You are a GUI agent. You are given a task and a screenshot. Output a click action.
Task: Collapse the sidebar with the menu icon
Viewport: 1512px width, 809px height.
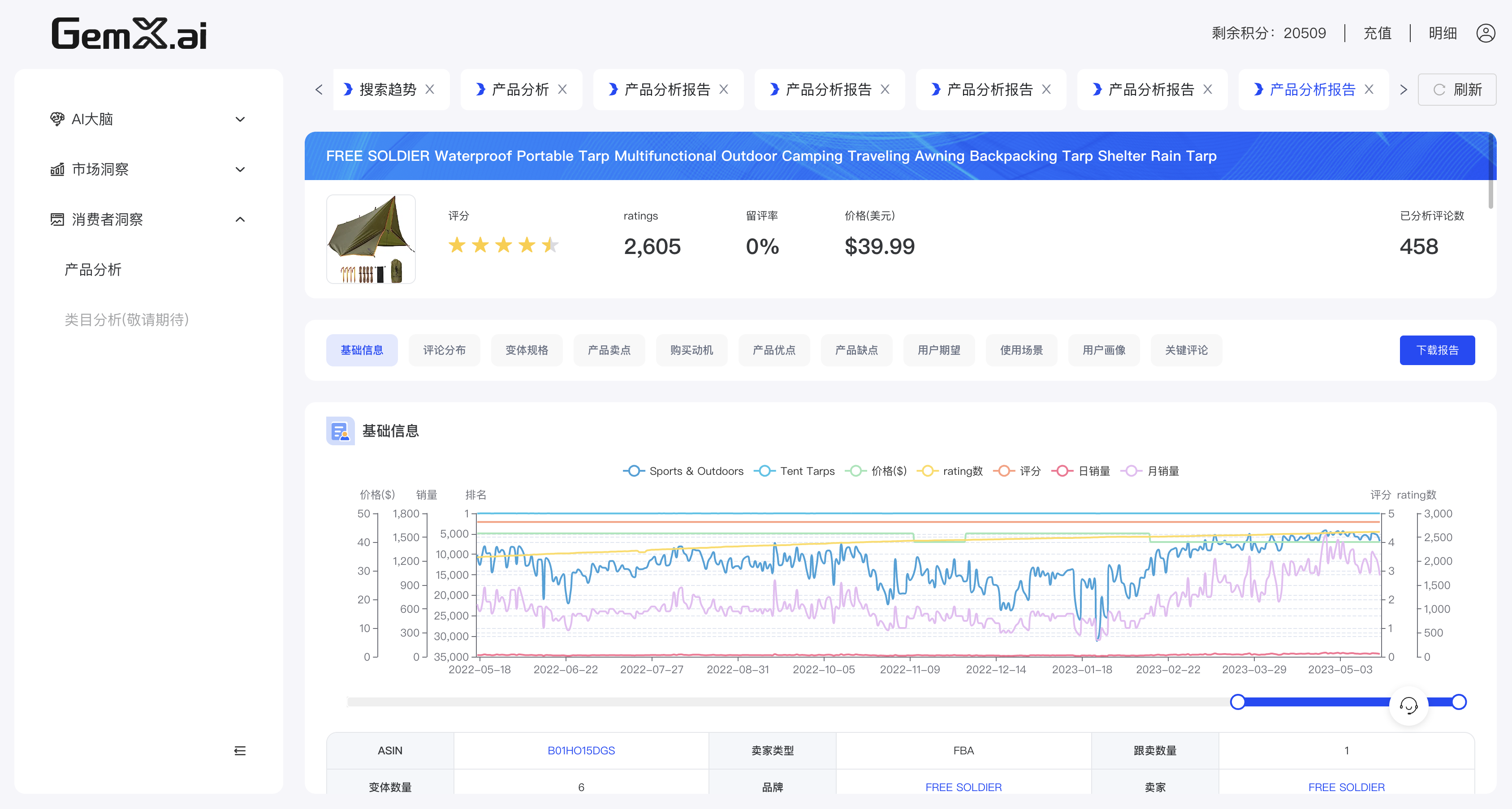240,751
